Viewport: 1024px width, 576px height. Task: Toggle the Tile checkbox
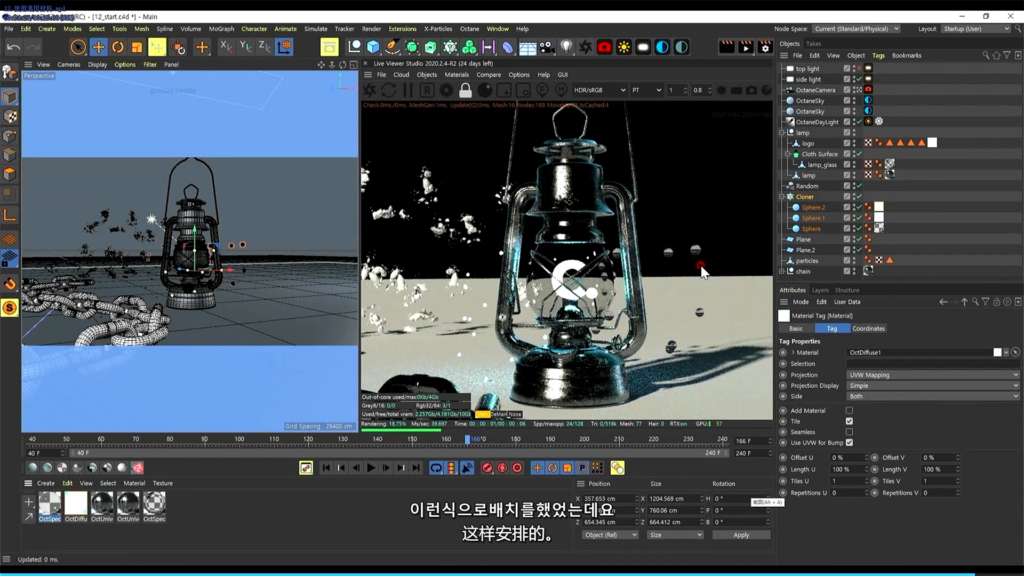(849, 421)
